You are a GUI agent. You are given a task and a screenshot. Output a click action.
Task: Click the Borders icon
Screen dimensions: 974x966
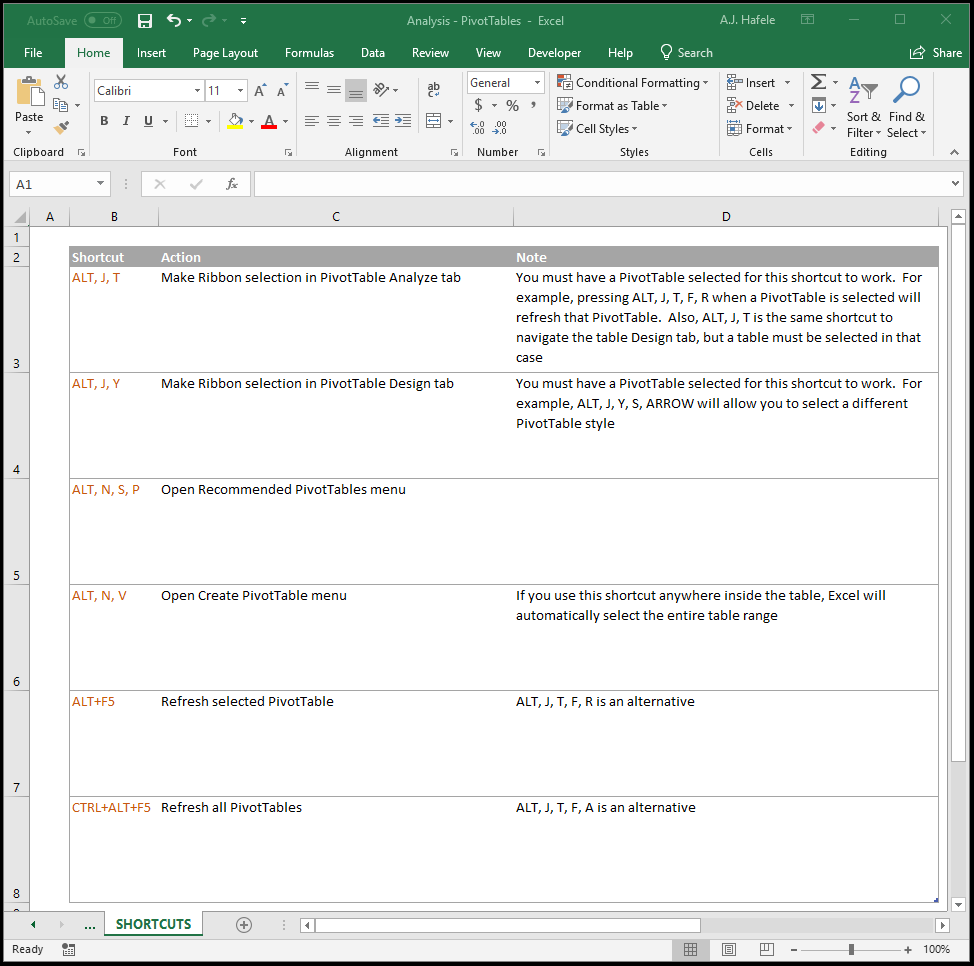191,121
